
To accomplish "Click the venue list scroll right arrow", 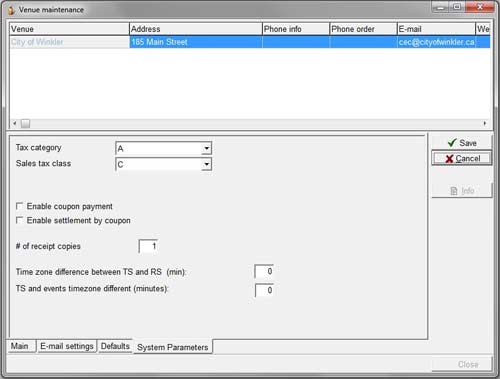I will click(x=485, y=123).
